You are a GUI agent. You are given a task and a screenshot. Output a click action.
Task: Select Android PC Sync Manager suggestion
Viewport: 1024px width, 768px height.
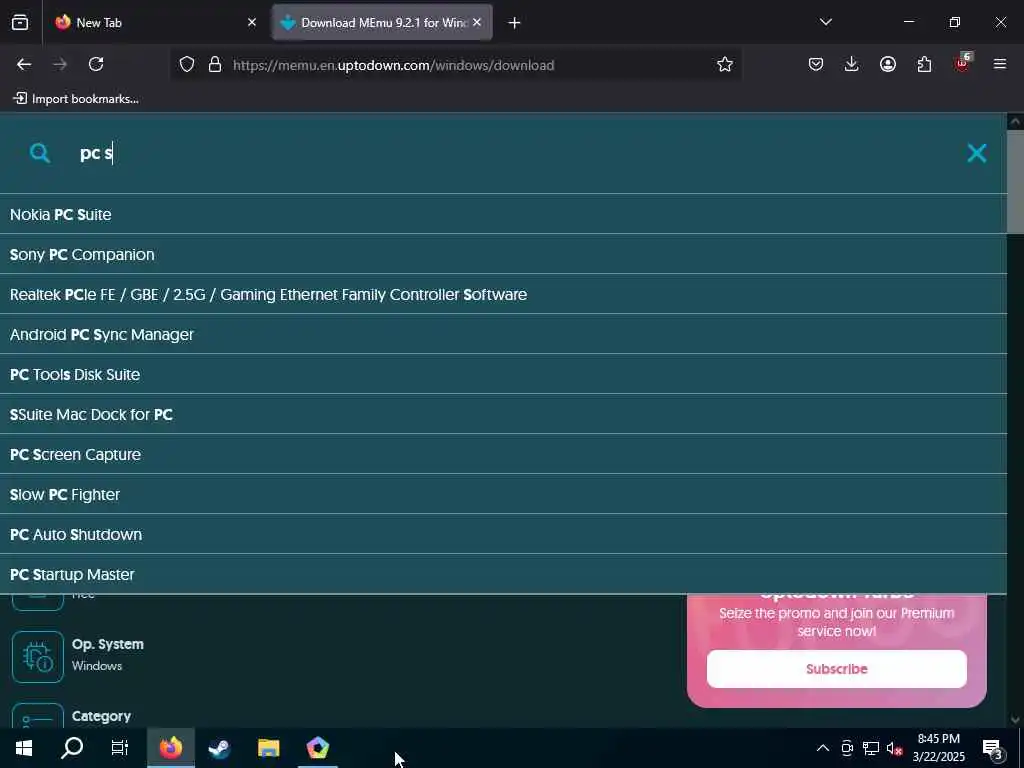[504, 334]
